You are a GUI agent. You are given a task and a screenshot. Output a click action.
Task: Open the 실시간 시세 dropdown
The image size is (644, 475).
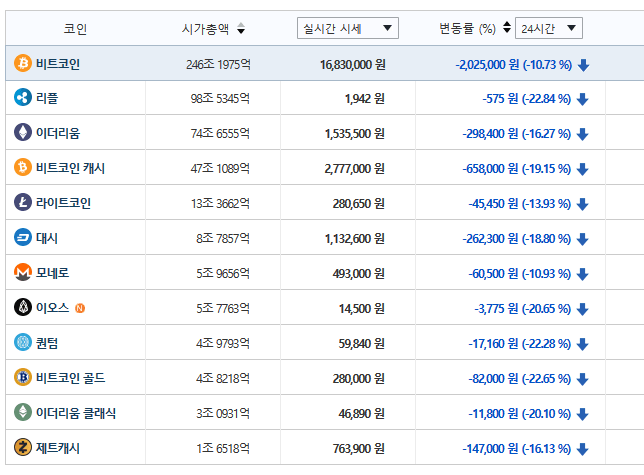348,28
